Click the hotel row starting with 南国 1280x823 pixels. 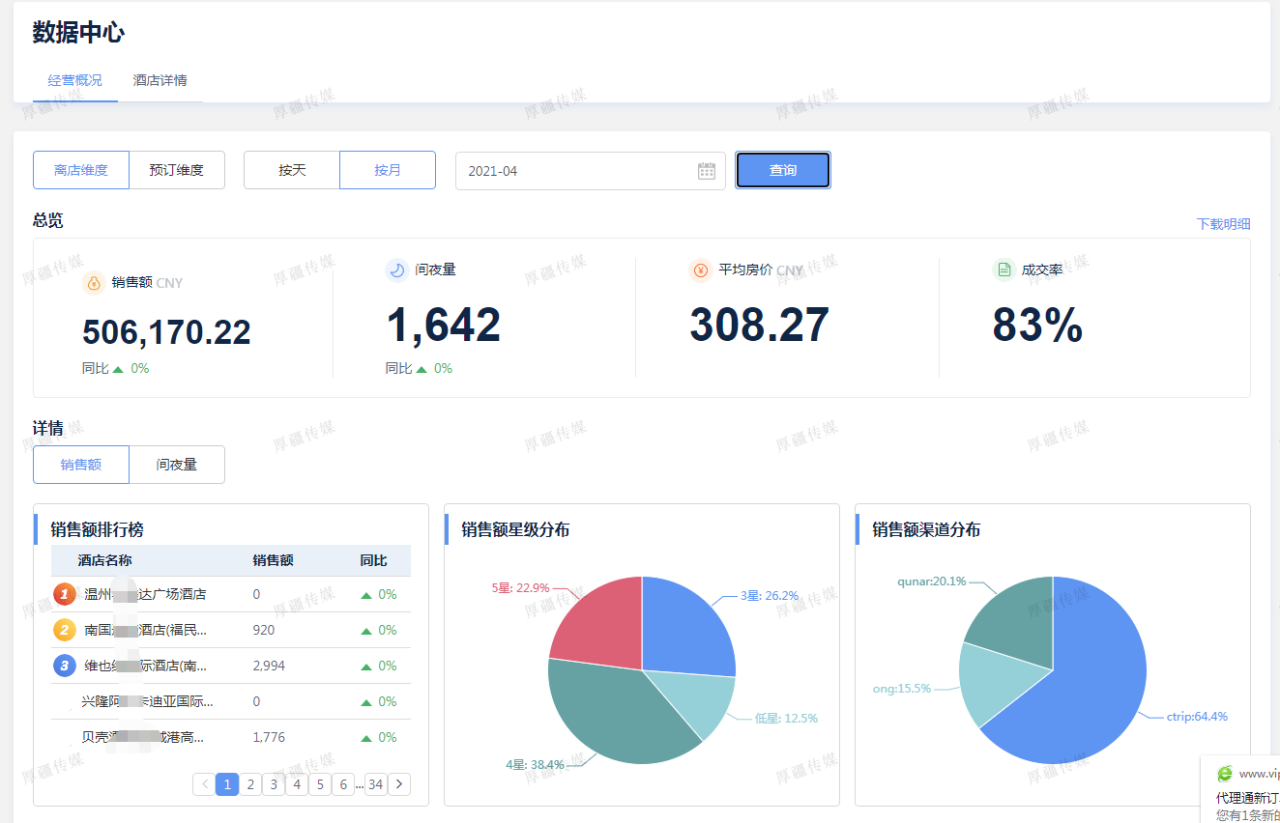231,630
